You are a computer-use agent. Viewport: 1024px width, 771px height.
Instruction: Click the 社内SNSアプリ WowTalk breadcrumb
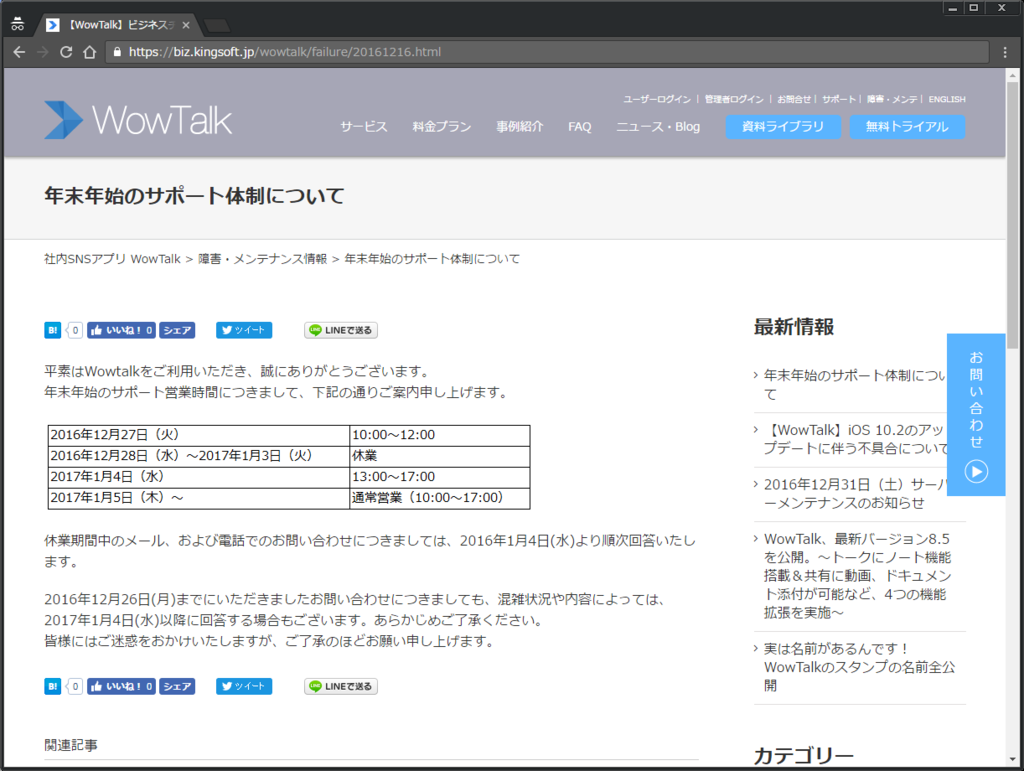[x=112, y=259]
